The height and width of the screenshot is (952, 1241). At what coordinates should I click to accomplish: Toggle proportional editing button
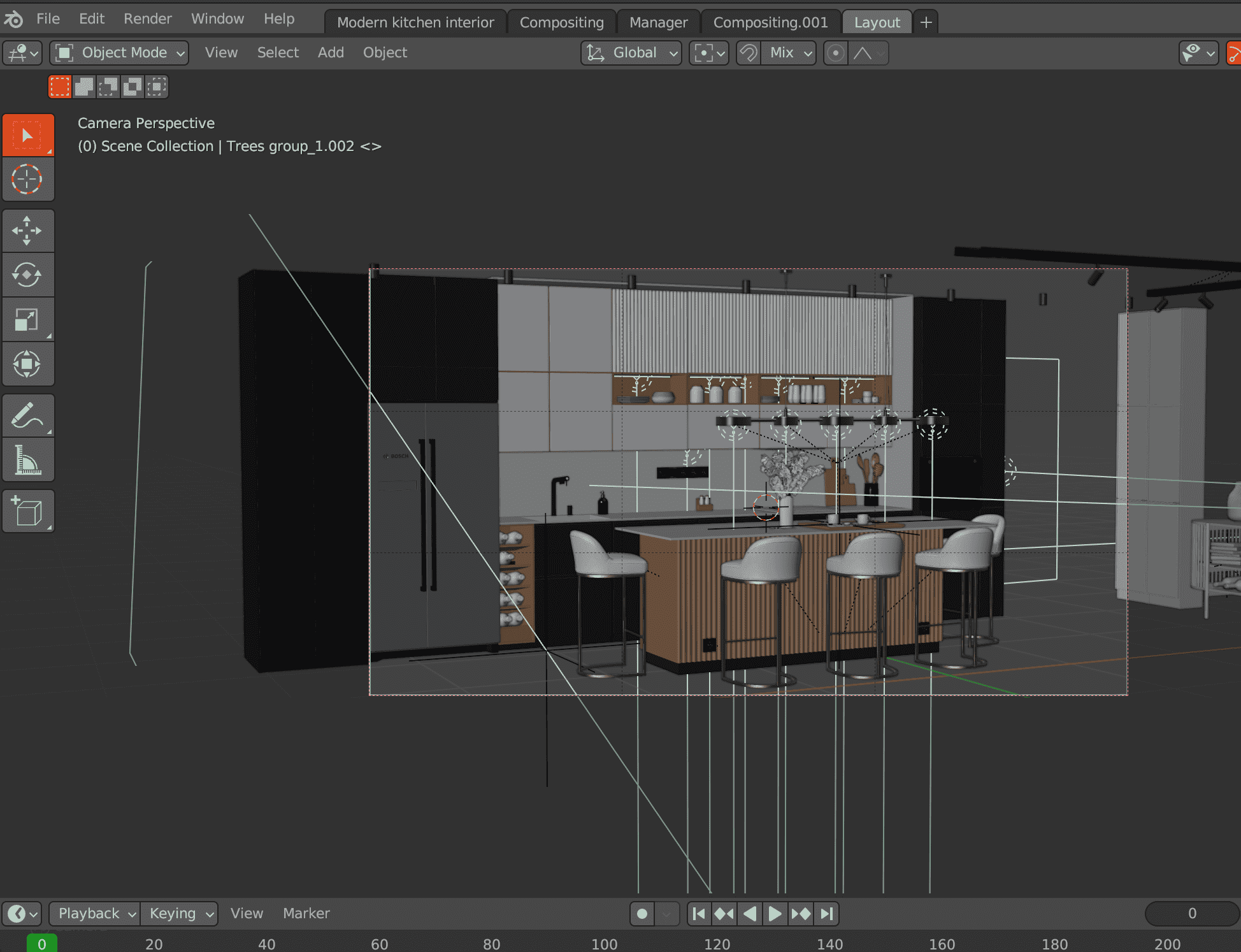click(x=835, y=53)
